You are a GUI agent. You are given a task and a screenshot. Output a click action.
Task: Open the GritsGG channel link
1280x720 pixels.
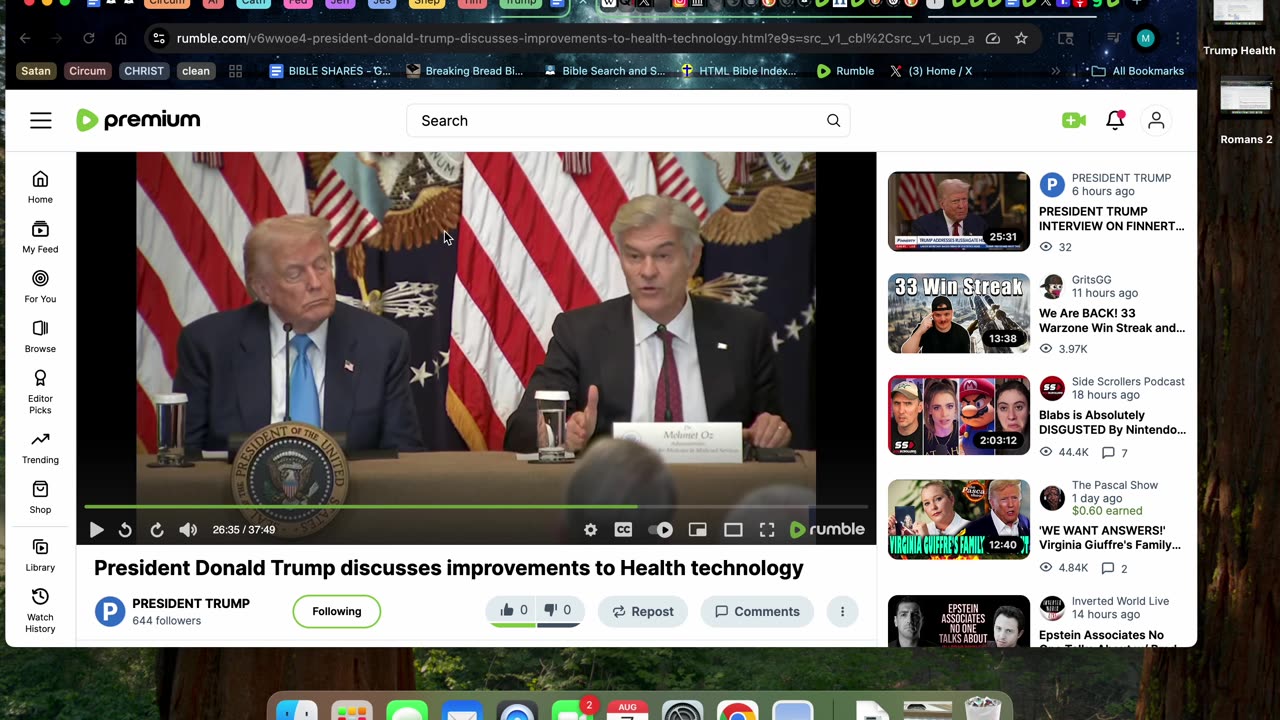(x=1091, y=280)
